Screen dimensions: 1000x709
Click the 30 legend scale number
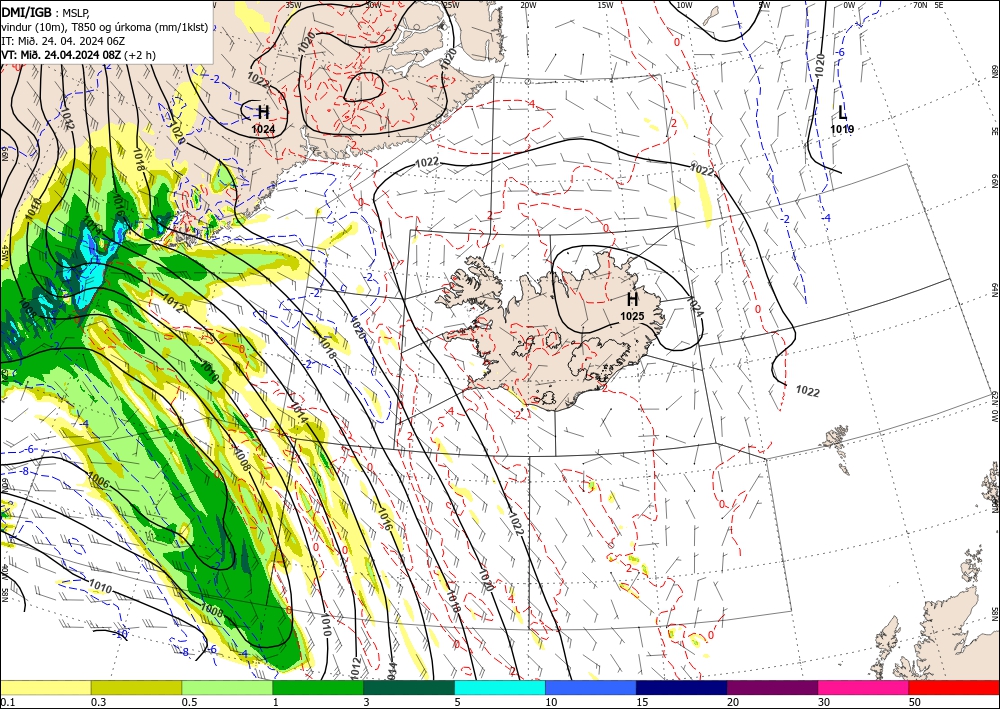point(824,702)
